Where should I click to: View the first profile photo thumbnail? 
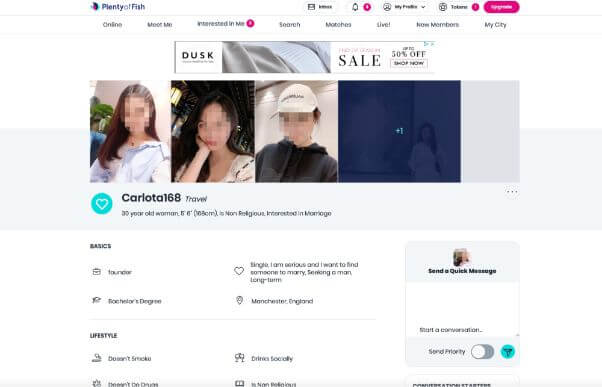130,131
